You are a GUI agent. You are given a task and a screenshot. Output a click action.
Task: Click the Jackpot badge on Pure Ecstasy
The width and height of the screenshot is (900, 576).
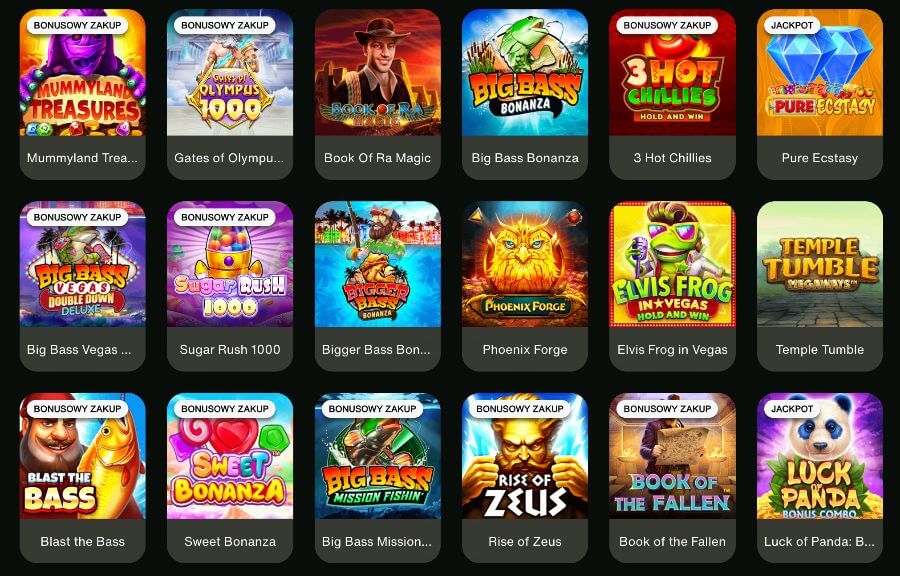(792, 25)
